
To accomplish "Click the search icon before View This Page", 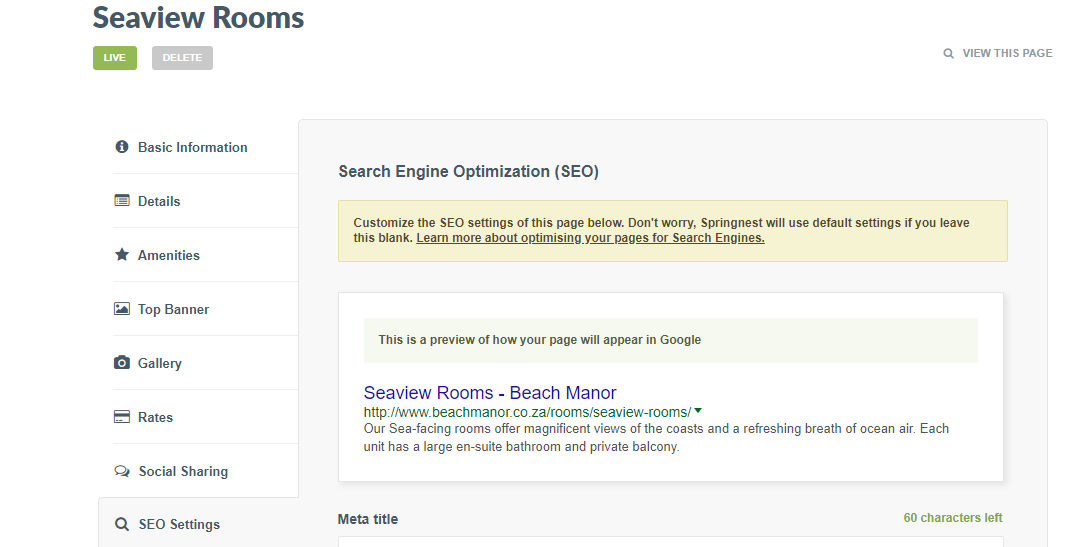I will (x=948, y=54).
